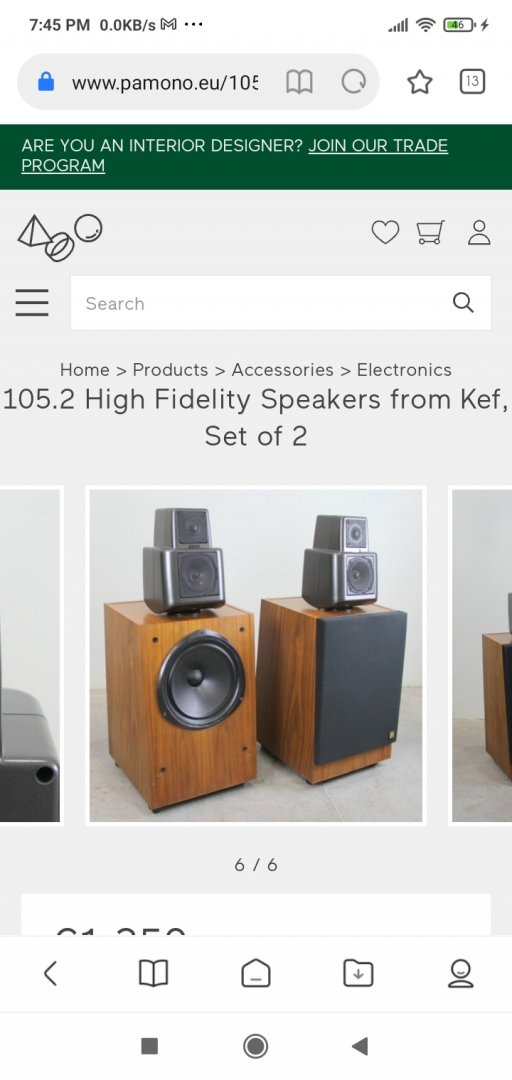Open the Electronics breadcrumb
The image size is (512, 1080).
[x=404, y=370]
